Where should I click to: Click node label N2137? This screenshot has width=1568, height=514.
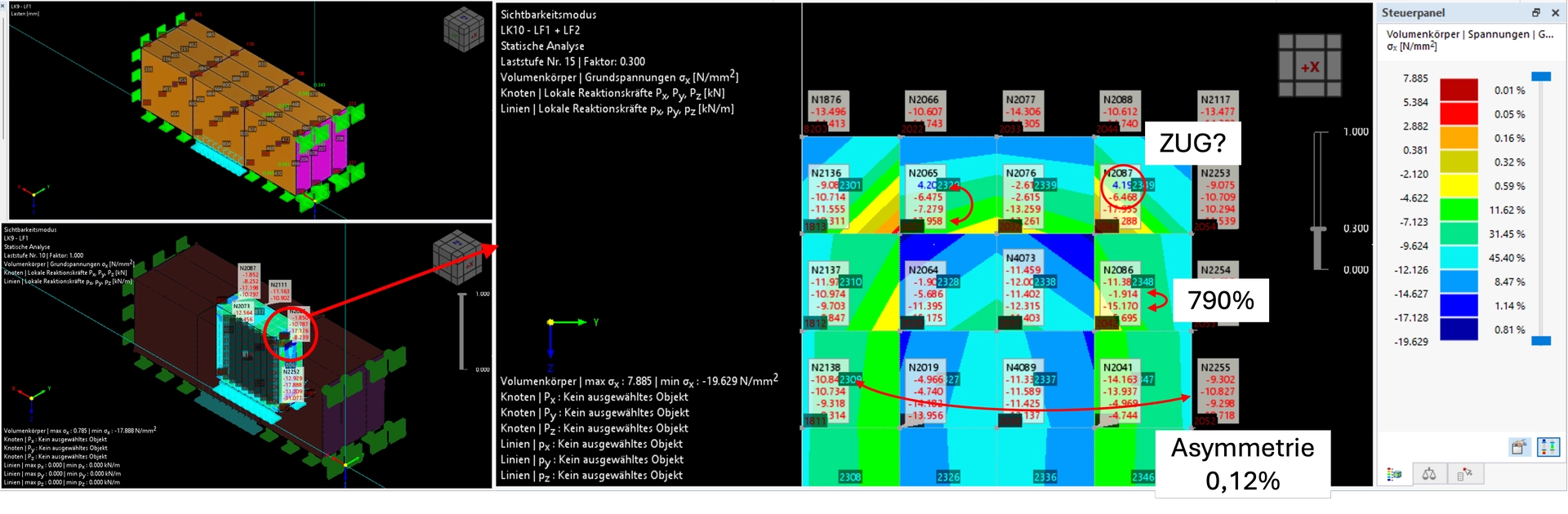(x=826, y=270)
